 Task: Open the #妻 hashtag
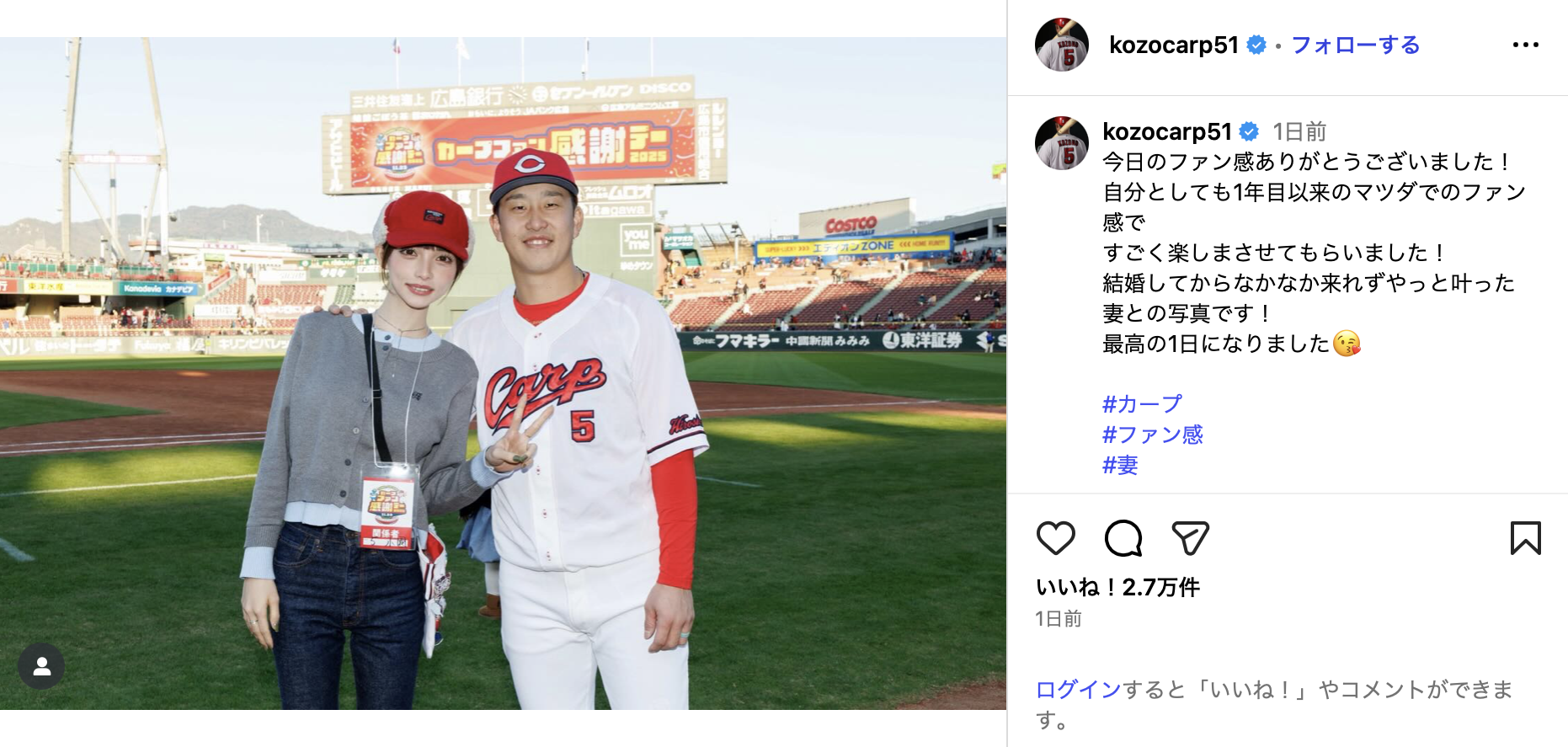[1120, 465]
